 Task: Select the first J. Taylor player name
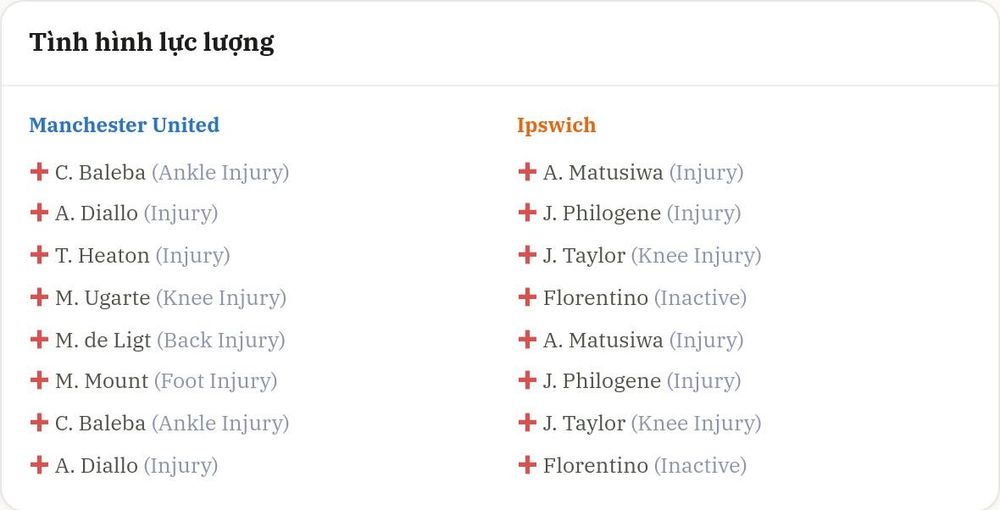[584, 256]
